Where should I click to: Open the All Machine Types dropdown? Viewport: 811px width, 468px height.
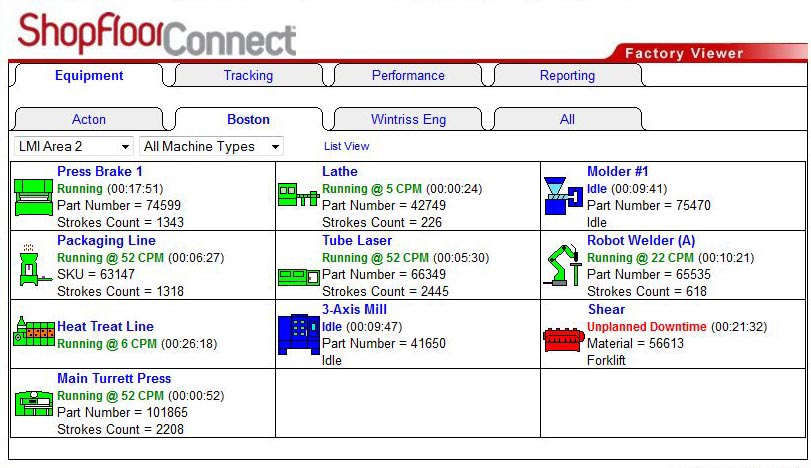tap(211, 146)
